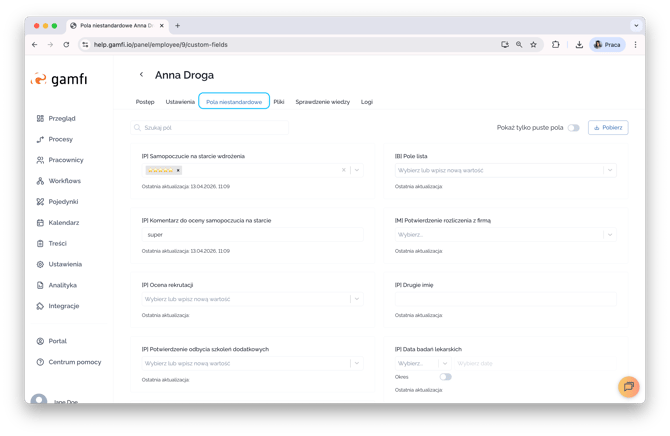Expand Potwierdzenie rozliczenia z firmą dropdown
This screenshot has width=670, height=436.
coord(609,235)
